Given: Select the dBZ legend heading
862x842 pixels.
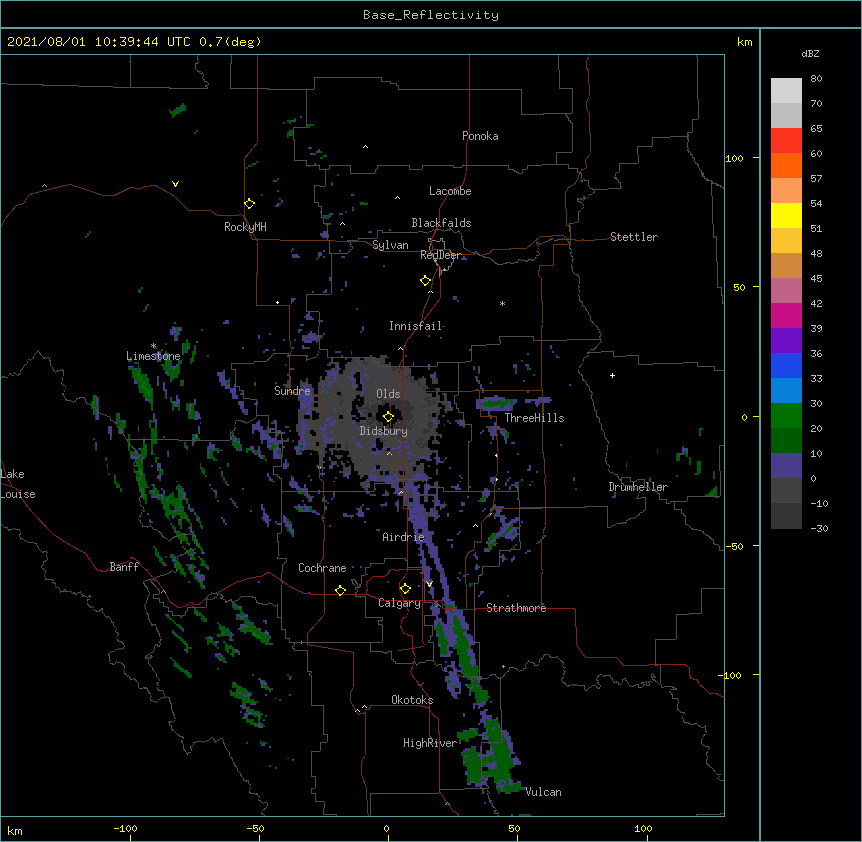Looking at the screenshot, I should [x=810, y=53].
